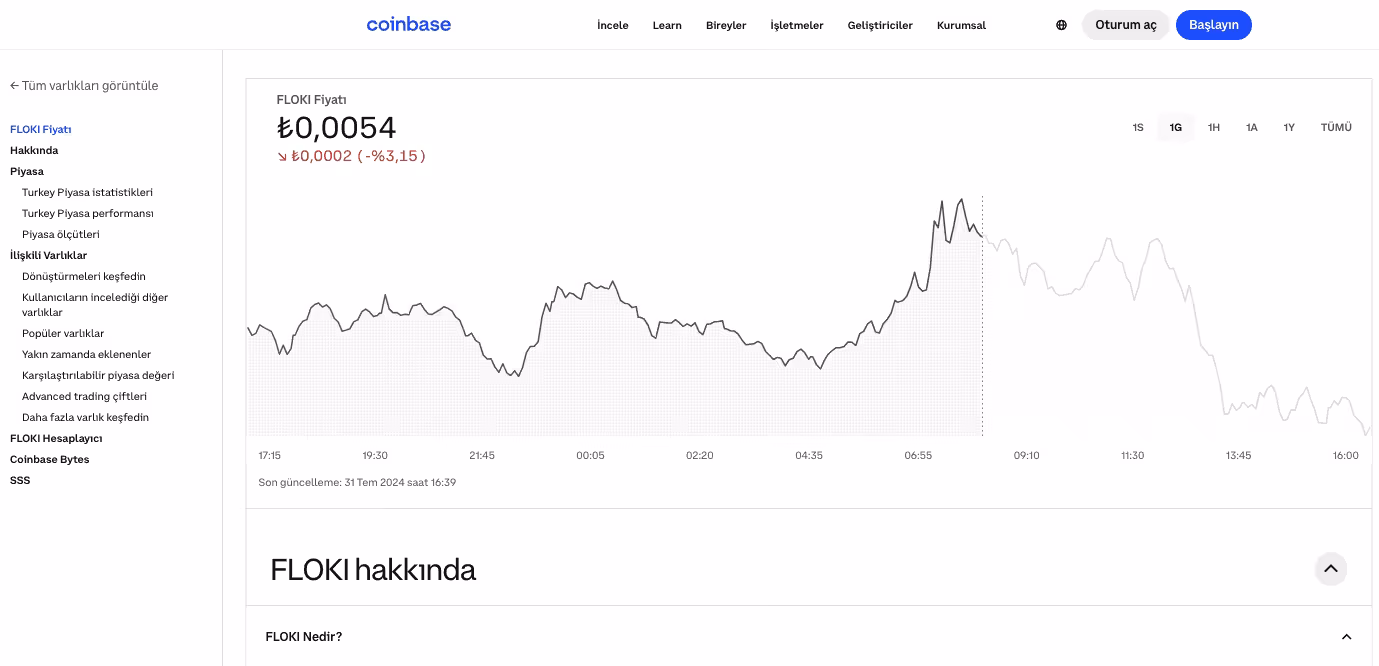Show the TÜMÜ full price history
1379x666 pixels.
(x=1335, y=128)
